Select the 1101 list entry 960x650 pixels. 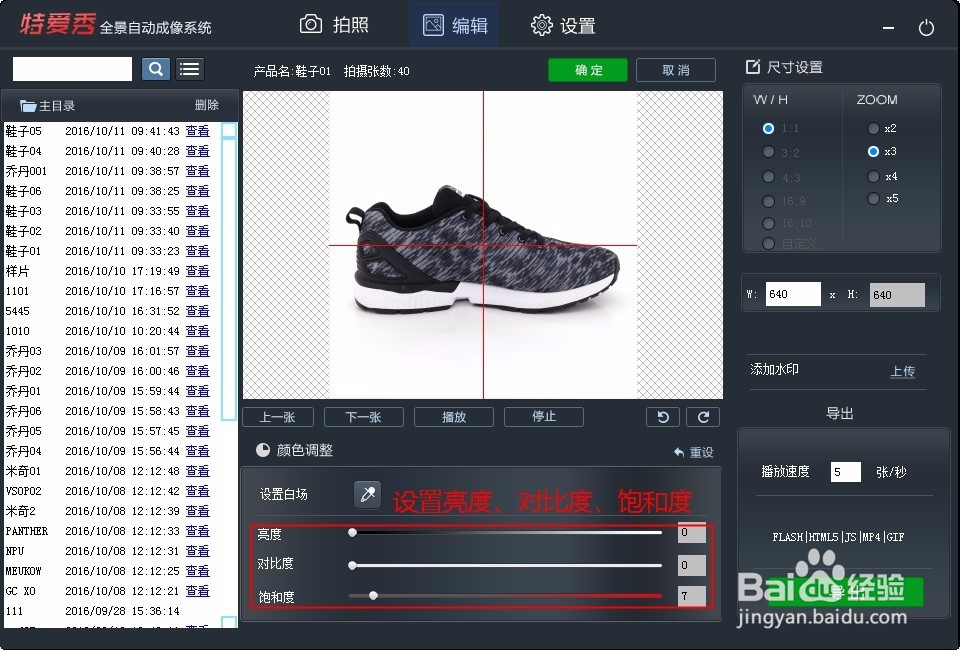(x=108, y=291)
